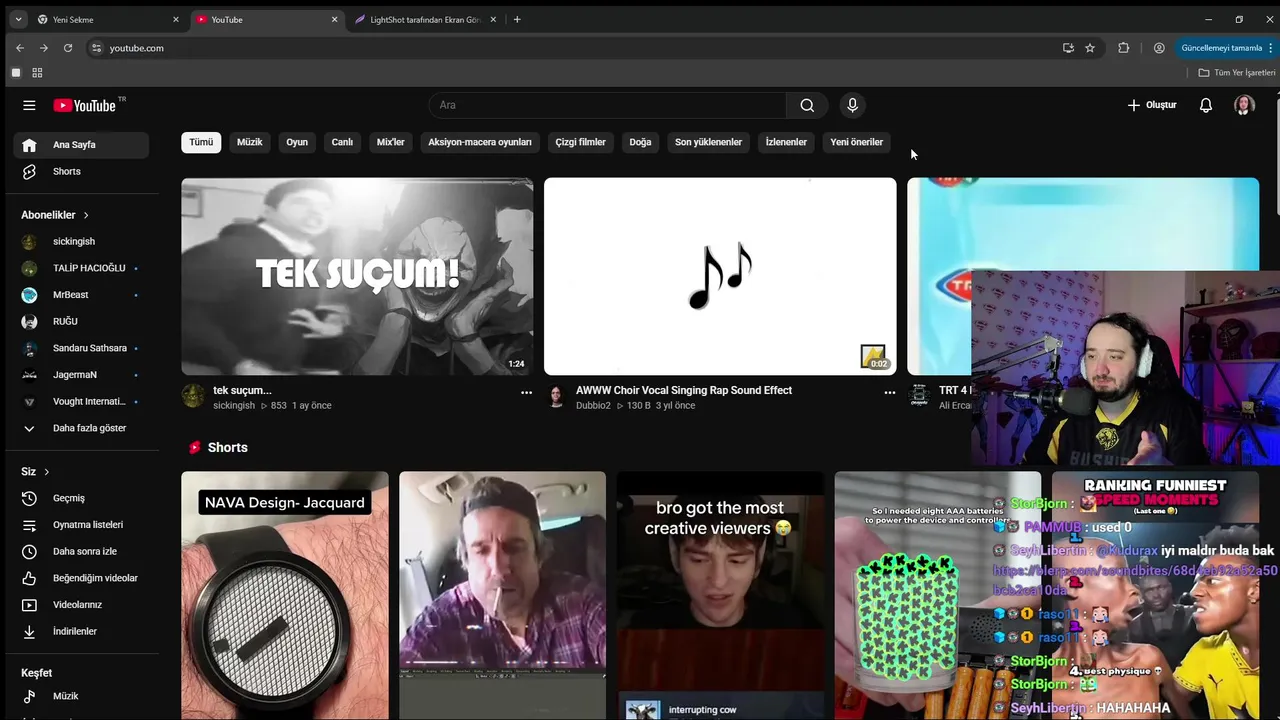Go to Ana Sayfa in sidebar
Image resolution: width=1280 pixels, height=720 pixels.
coord(81,145)
